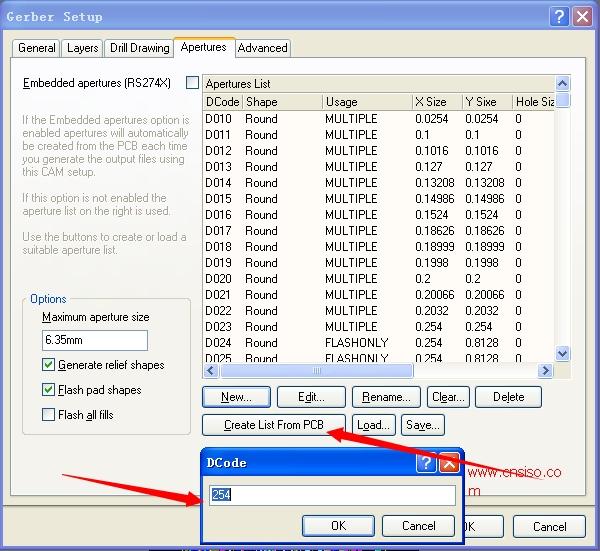This screenshot has height=551, width=600.
Task: Select aperture row D023
Action: 378,327
